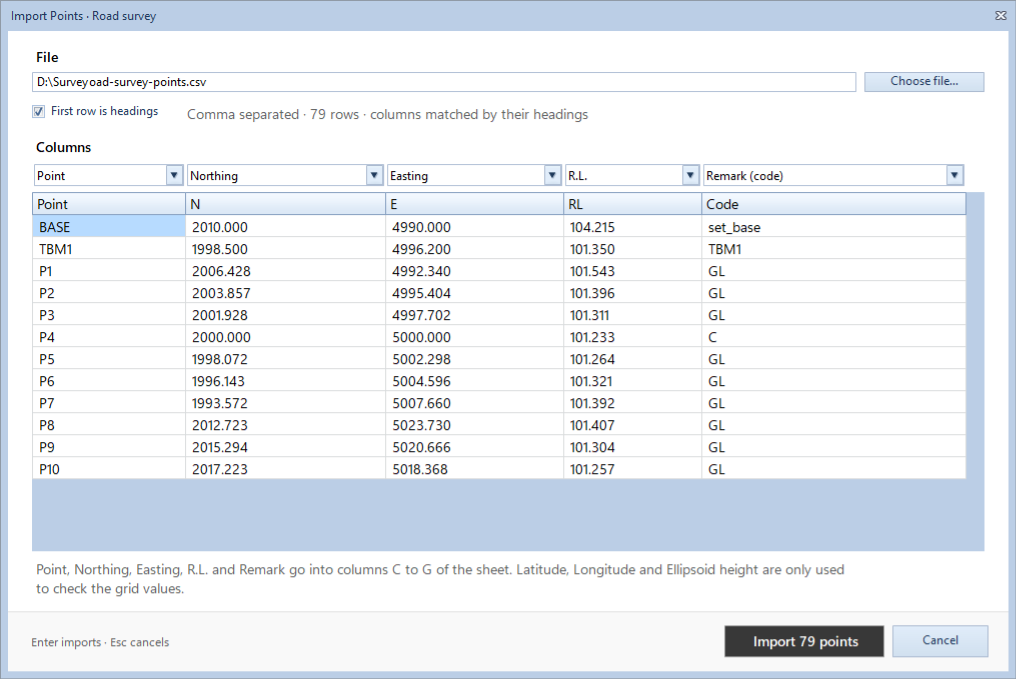Click the TBM1 code cell

833,249
